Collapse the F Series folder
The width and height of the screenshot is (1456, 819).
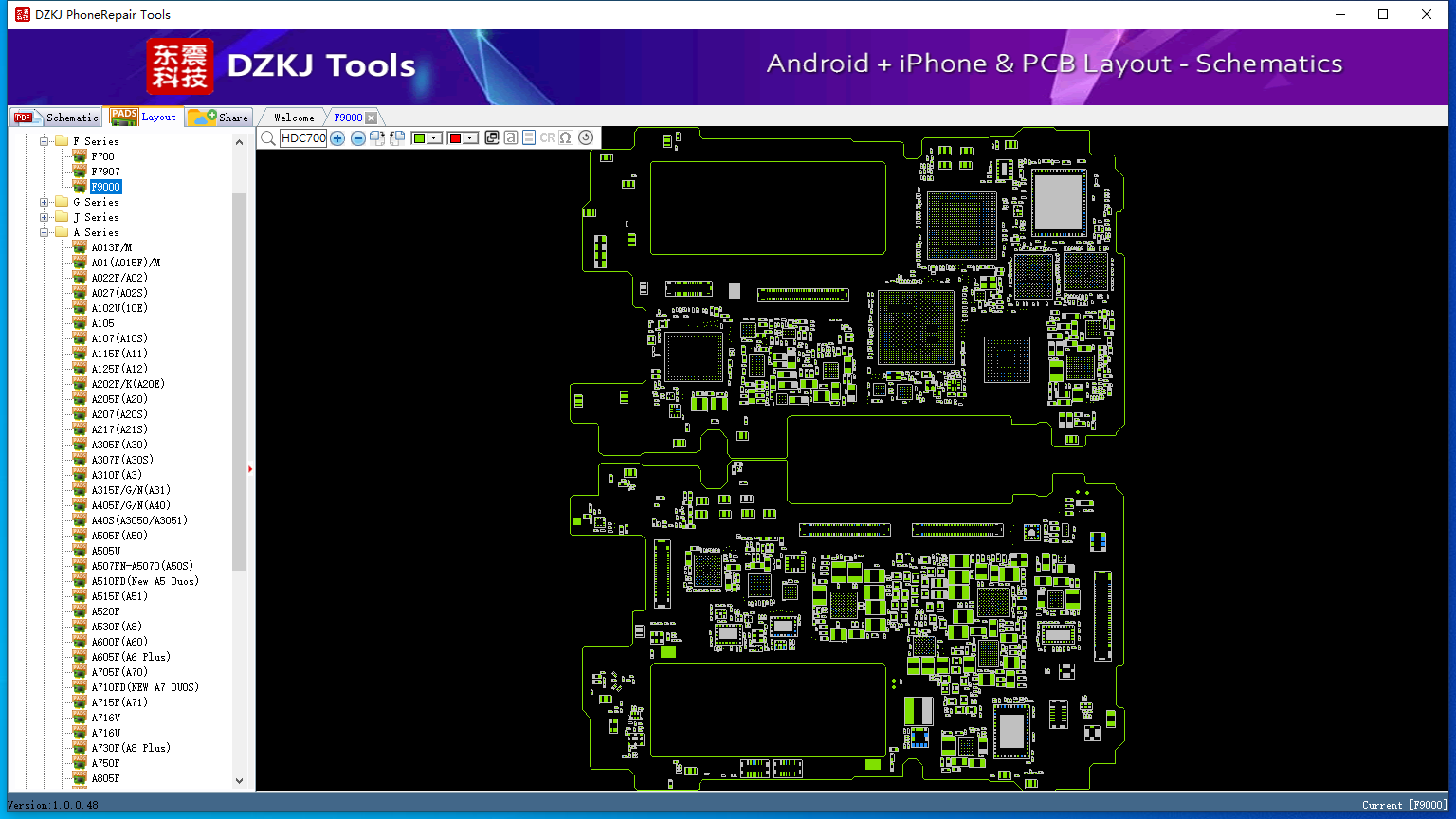tap(45, 141)
